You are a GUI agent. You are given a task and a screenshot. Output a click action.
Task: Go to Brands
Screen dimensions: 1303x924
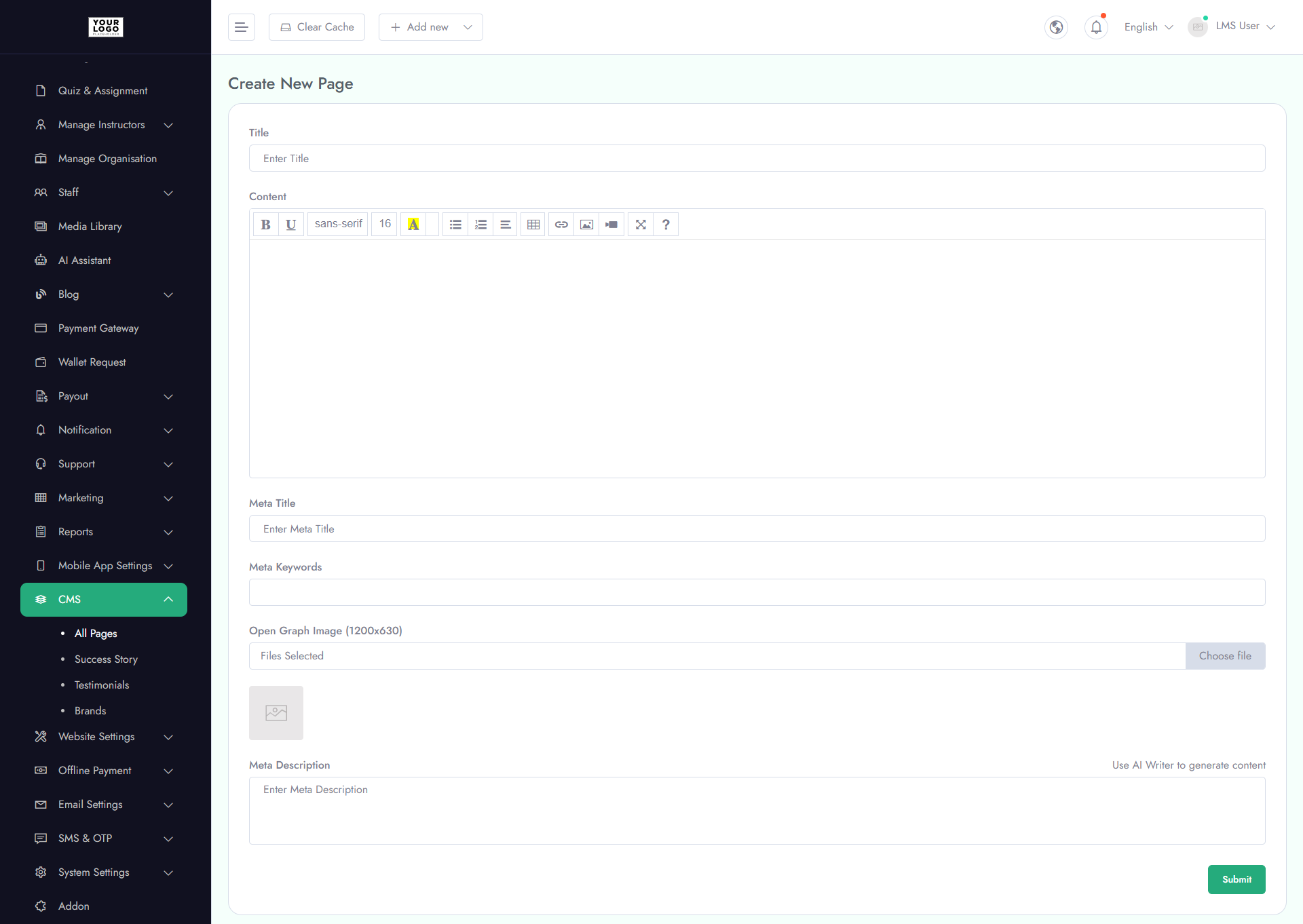pos(90,711)
